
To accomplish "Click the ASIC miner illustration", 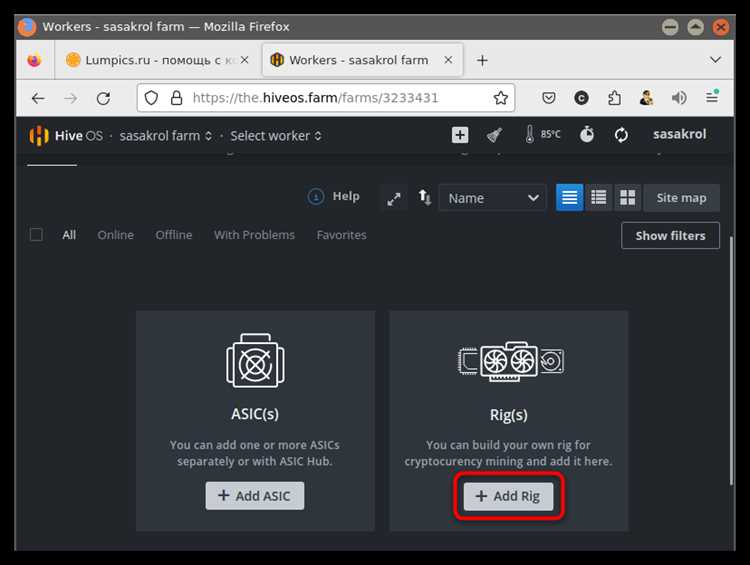I will [x=255, y=360].
